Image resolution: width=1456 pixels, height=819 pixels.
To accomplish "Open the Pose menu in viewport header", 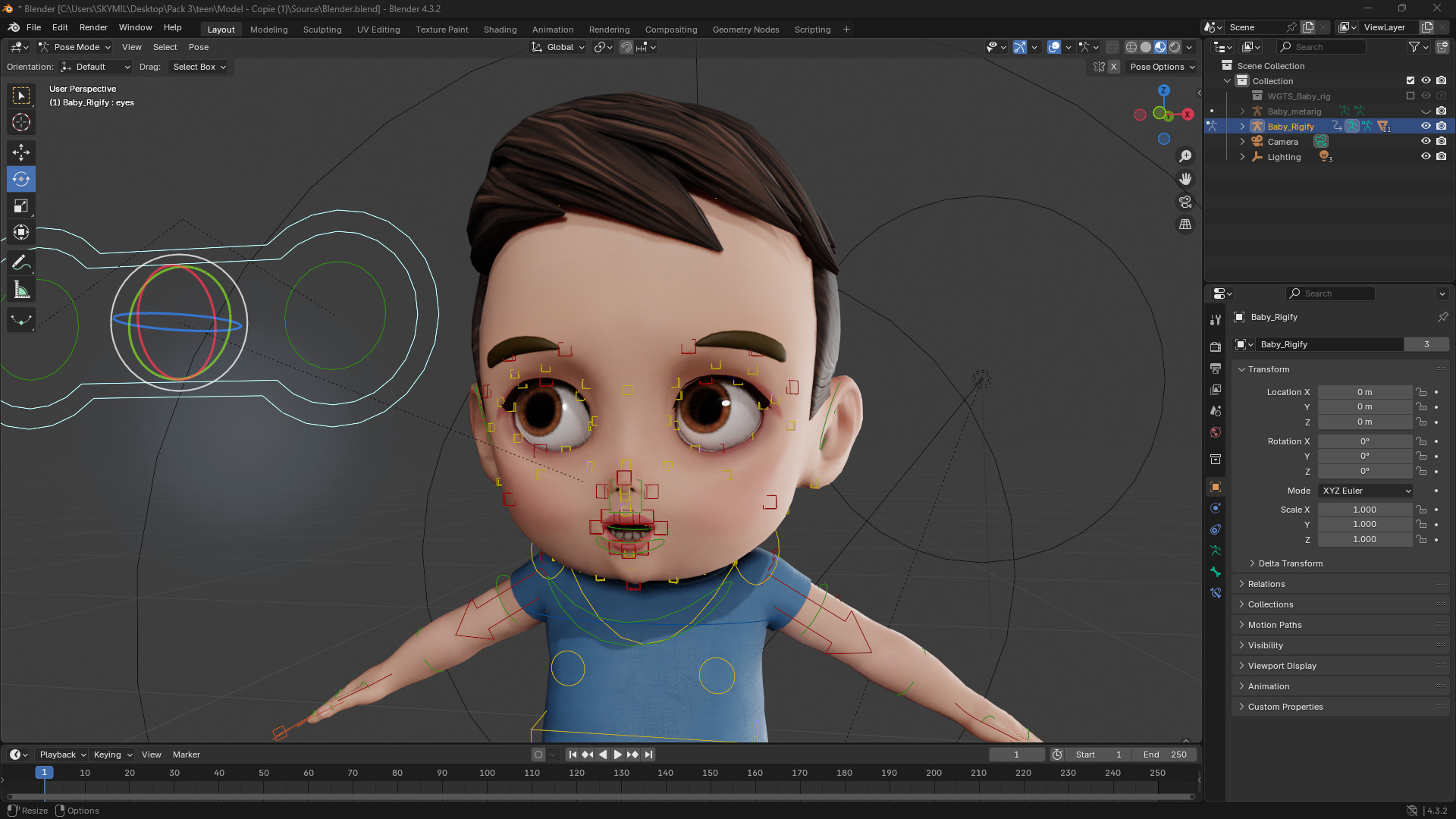I will (x=199, y=47).
